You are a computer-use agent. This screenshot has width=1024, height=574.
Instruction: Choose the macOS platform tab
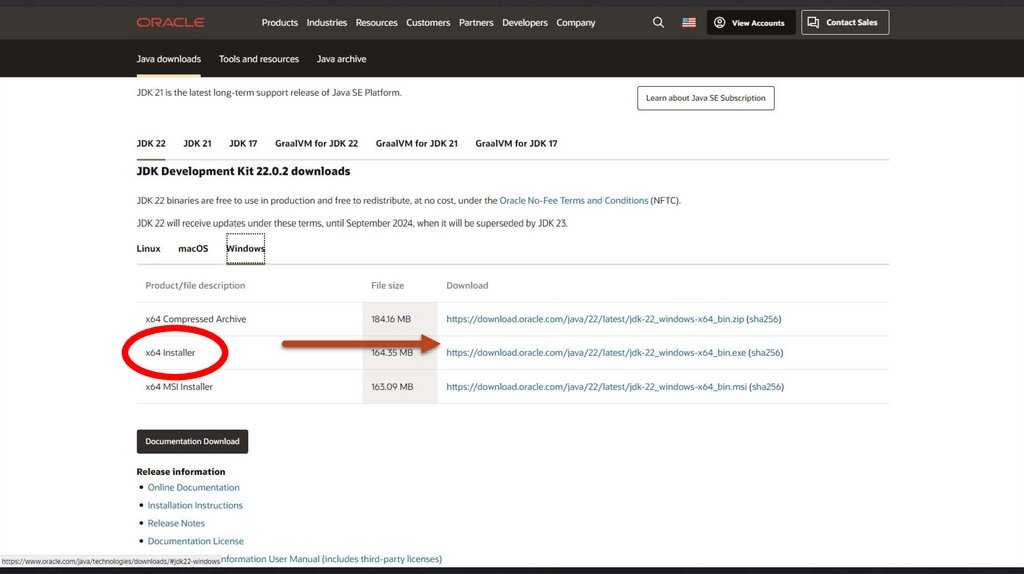pyautogui.click(x=193, y=248)
